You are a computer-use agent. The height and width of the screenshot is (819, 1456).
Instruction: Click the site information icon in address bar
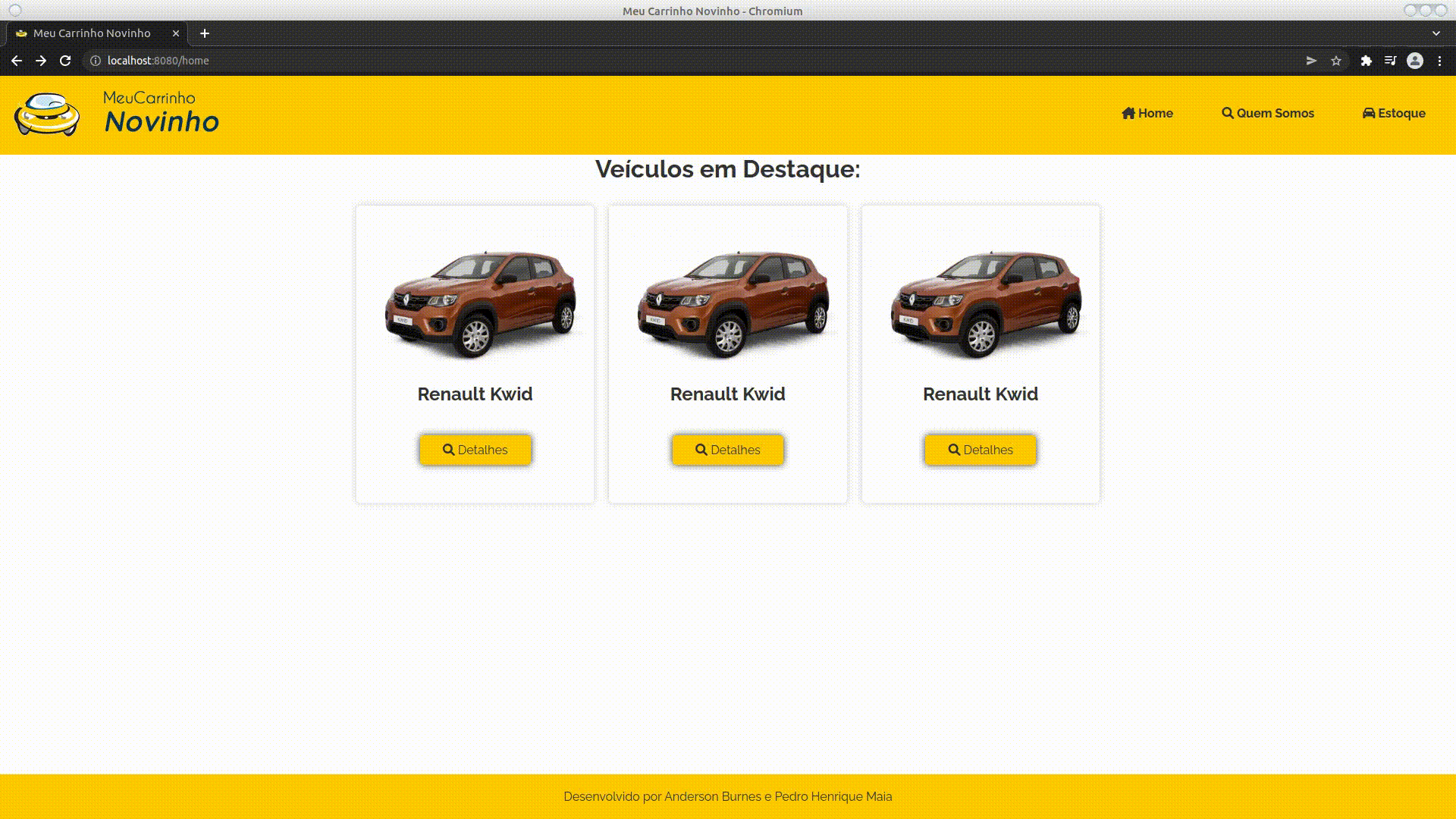(x=96, y=61)
